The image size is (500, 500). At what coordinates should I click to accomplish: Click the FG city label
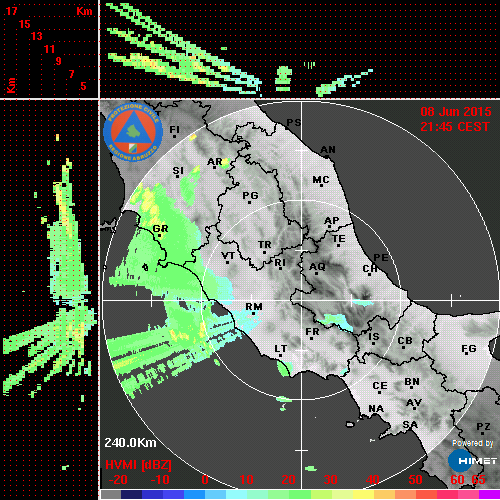tap(469, 349)
